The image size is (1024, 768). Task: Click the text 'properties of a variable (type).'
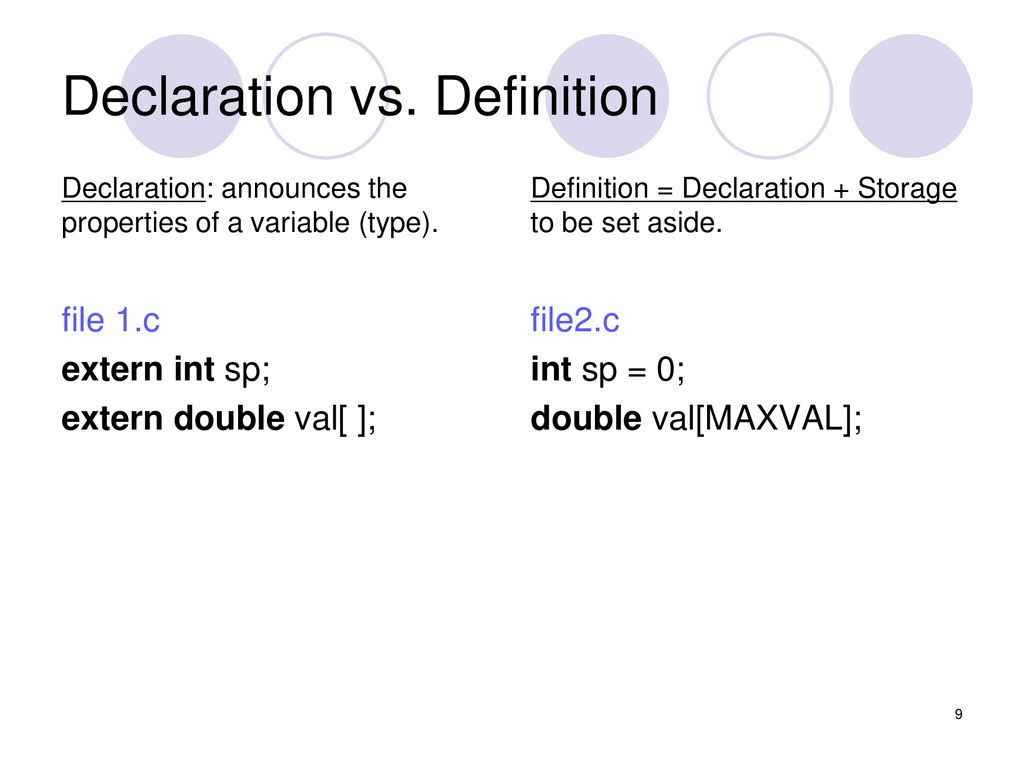[249, 224]
